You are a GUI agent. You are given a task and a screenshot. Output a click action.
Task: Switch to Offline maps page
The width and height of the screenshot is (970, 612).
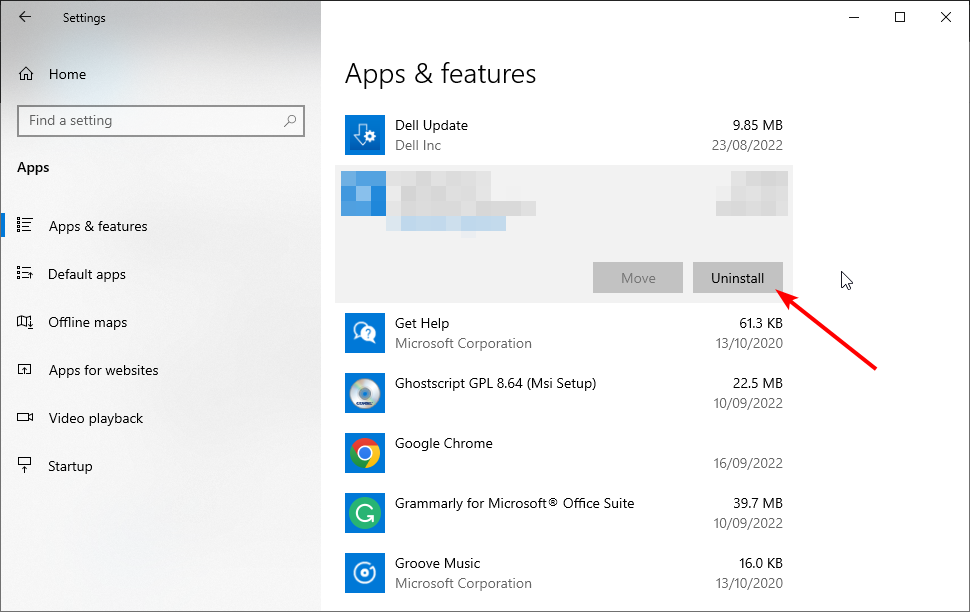(x=88, y=322)
